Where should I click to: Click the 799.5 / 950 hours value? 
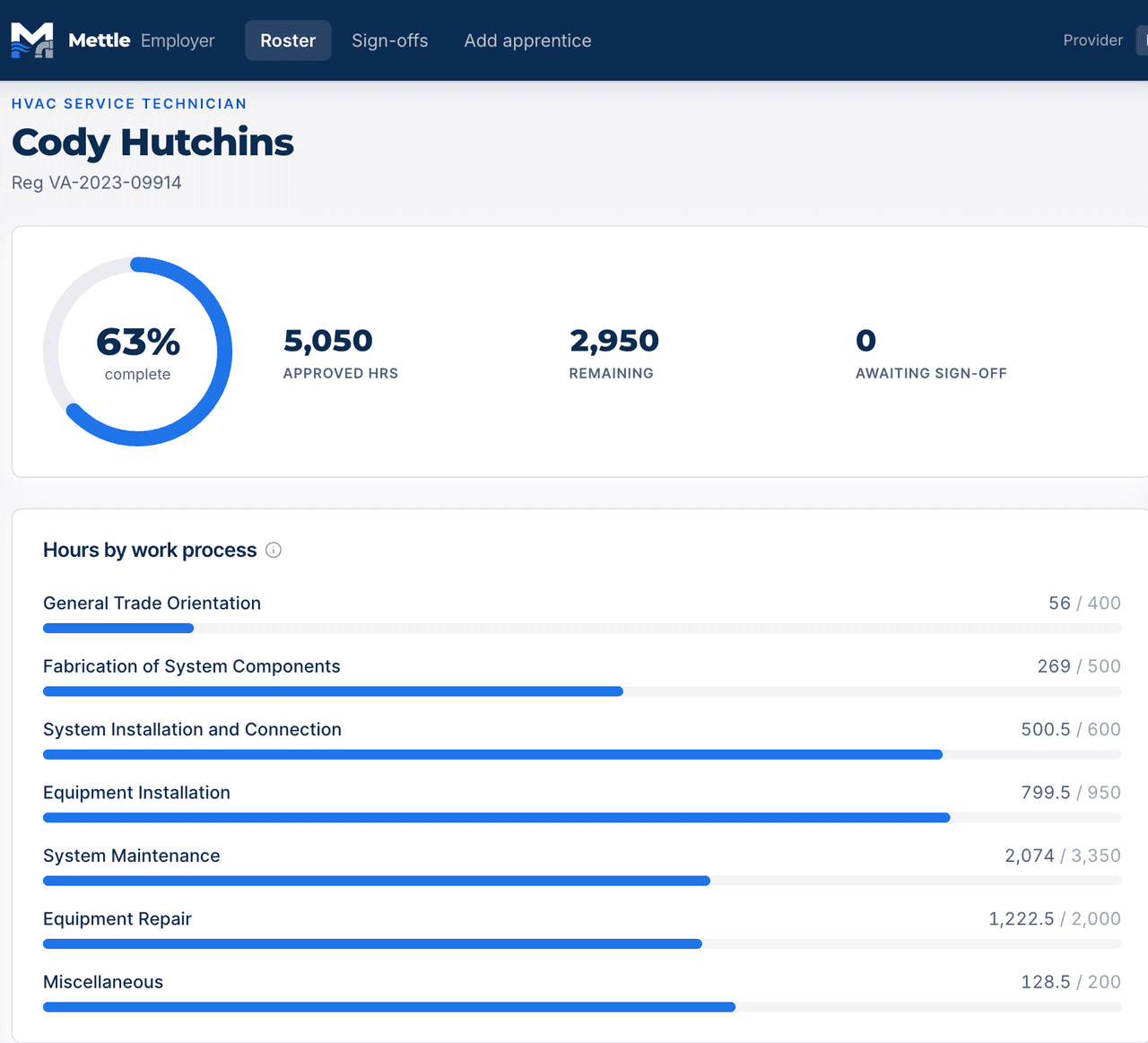click(1071, 793)
